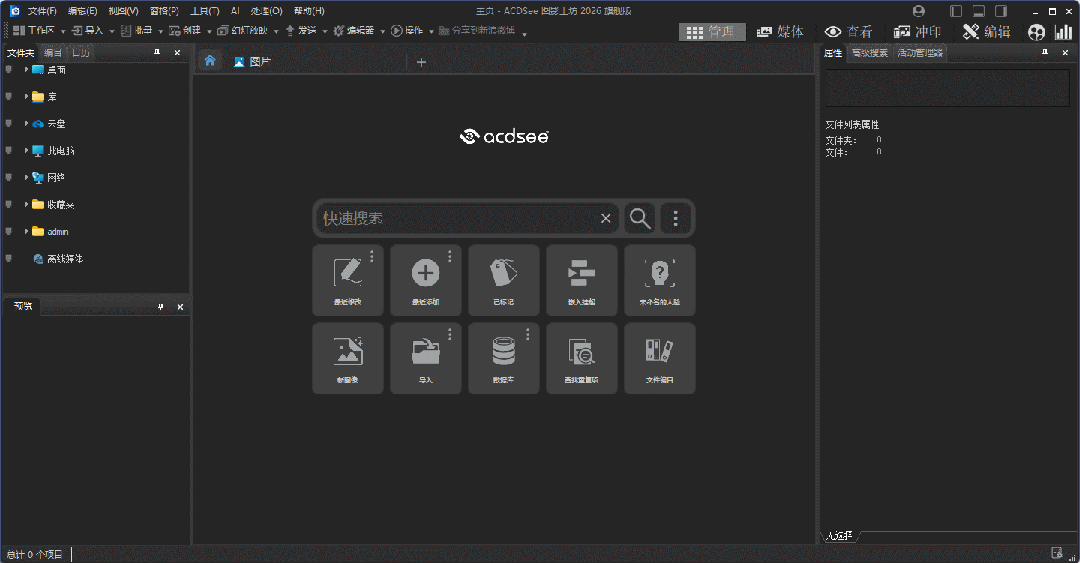
Task: Switch to Manage mode (管理)
Action: 712,32
